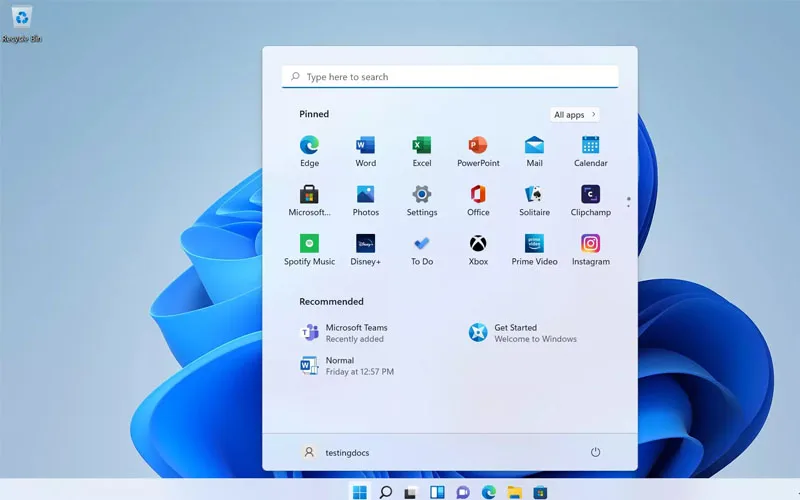The width and height of the screenshot is (800, 500).
Task: Launch PowerPoint pinned app
Action: pos(478,151)
